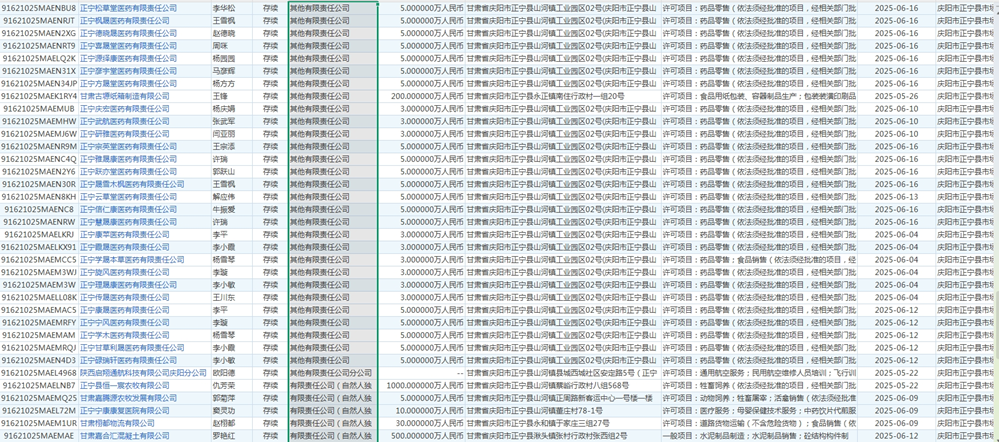Click the 1000.000000万人民币 capital cell
Screen dimensions: 999x442
coord(421,384)
